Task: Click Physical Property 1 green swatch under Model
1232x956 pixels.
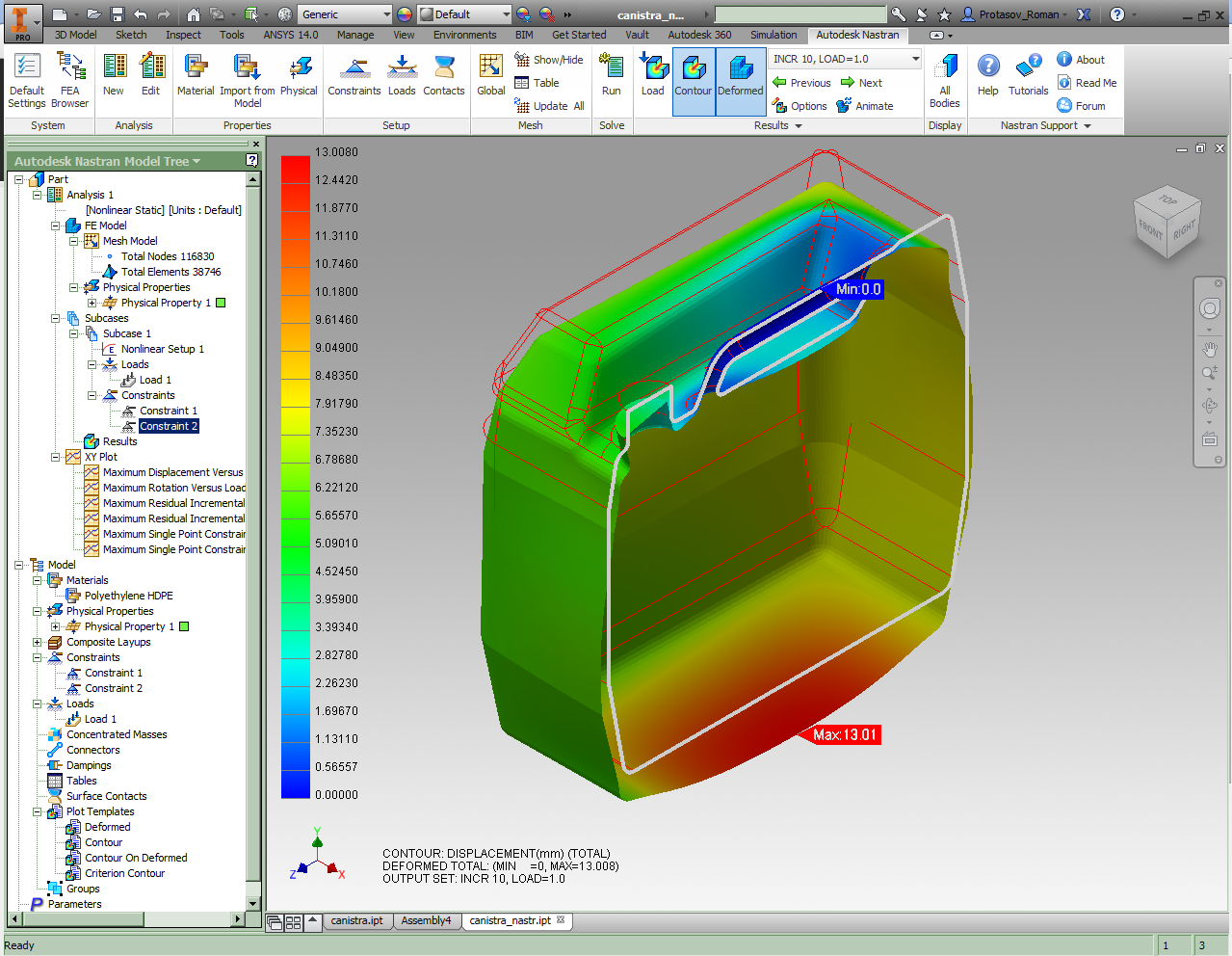Action: [184, 626]
